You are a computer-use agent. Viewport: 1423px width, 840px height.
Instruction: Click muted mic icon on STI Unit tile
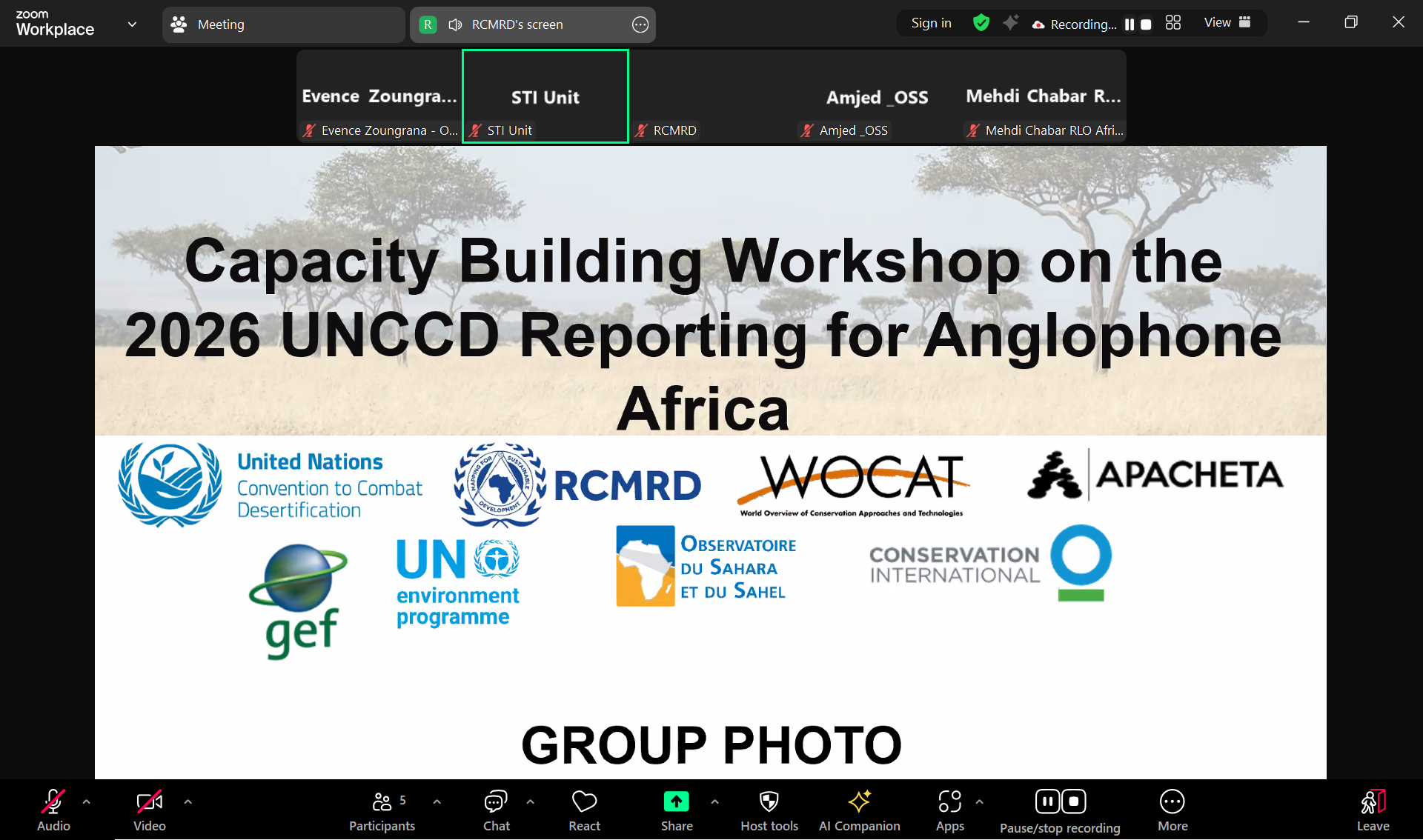pos(475,130)
